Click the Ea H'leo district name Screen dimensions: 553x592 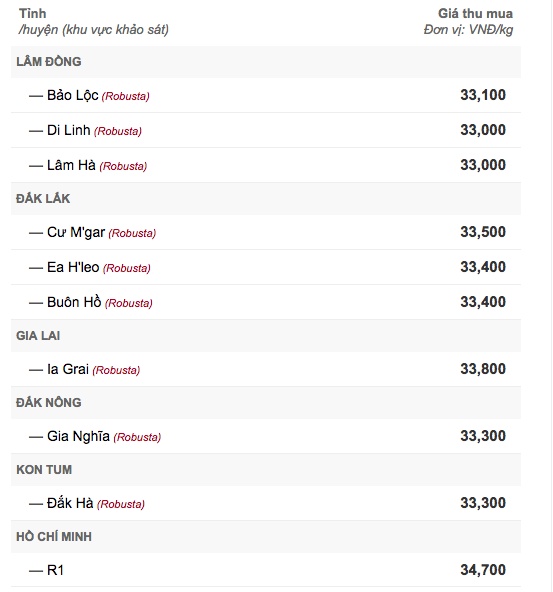[73, 267]
